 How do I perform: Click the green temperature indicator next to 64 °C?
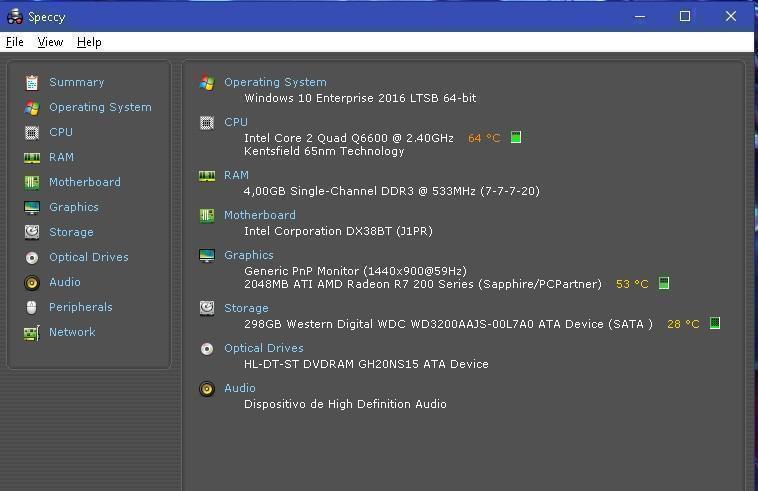pyautogui.click(x=516, y=137)
